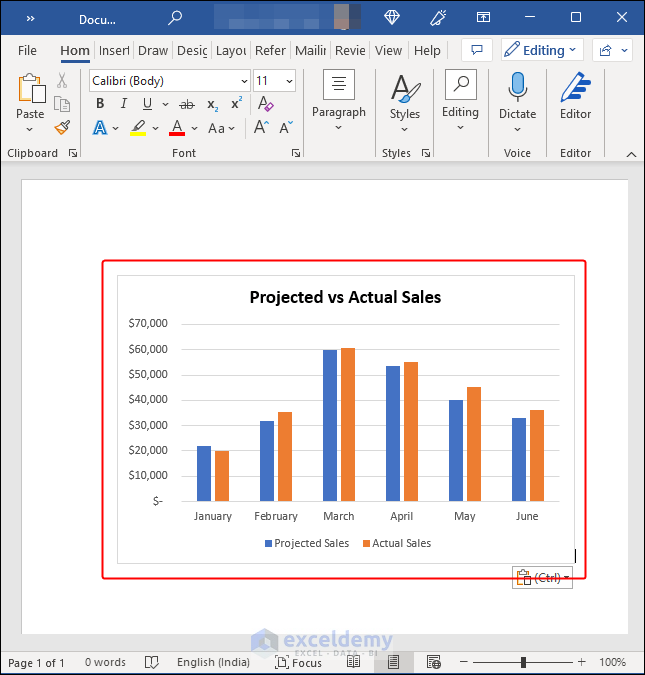The width and height of the screenshot is (645, 675).
Task: Click the Increase Font Size icon
Action: [261, 127]
